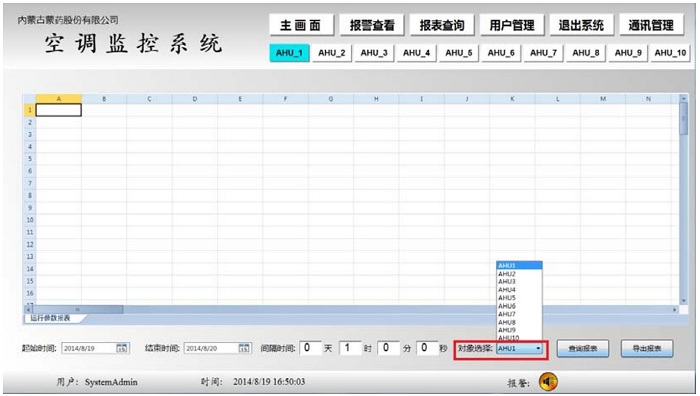The image size is (700, 396).
Task: Click the alarm speaker icon
Action: tap(548, 382)
